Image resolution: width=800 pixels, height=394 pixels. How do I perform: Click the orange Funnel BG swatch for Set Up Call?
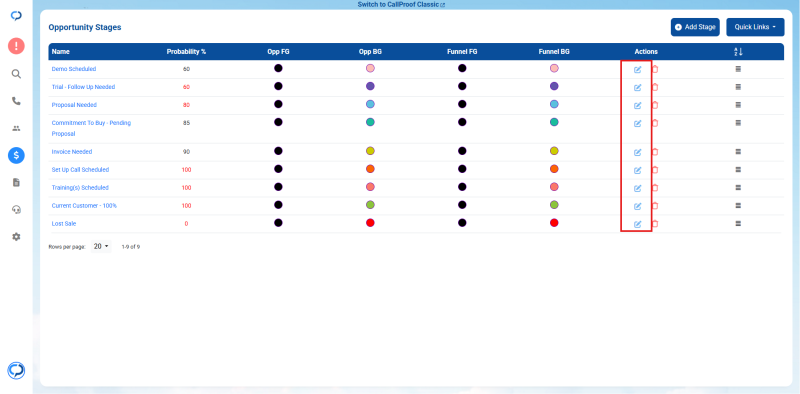tap(554, 168)
